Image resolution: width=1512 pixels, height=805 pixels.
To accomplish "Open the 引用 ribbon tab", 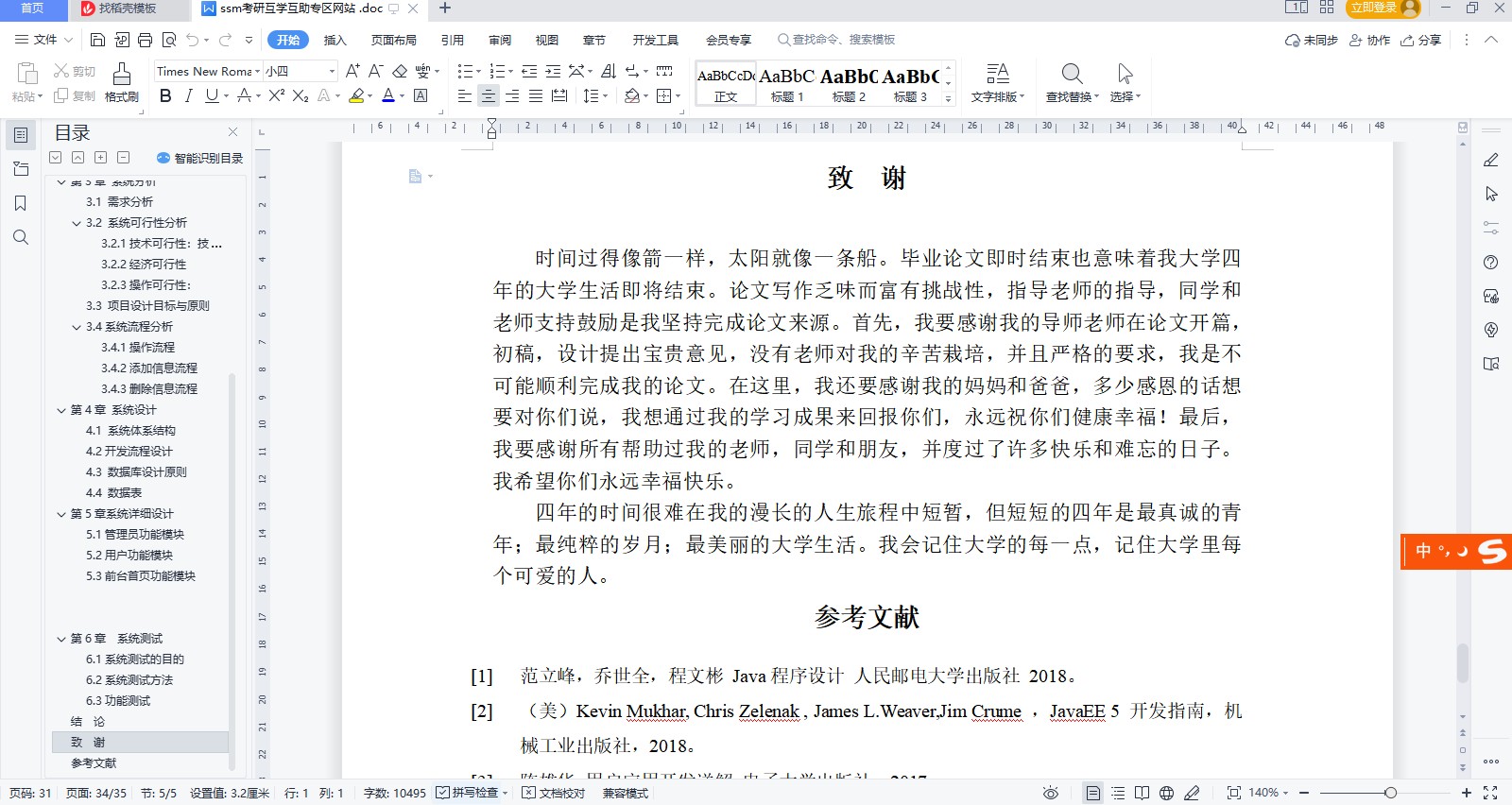I will (452, 40).
